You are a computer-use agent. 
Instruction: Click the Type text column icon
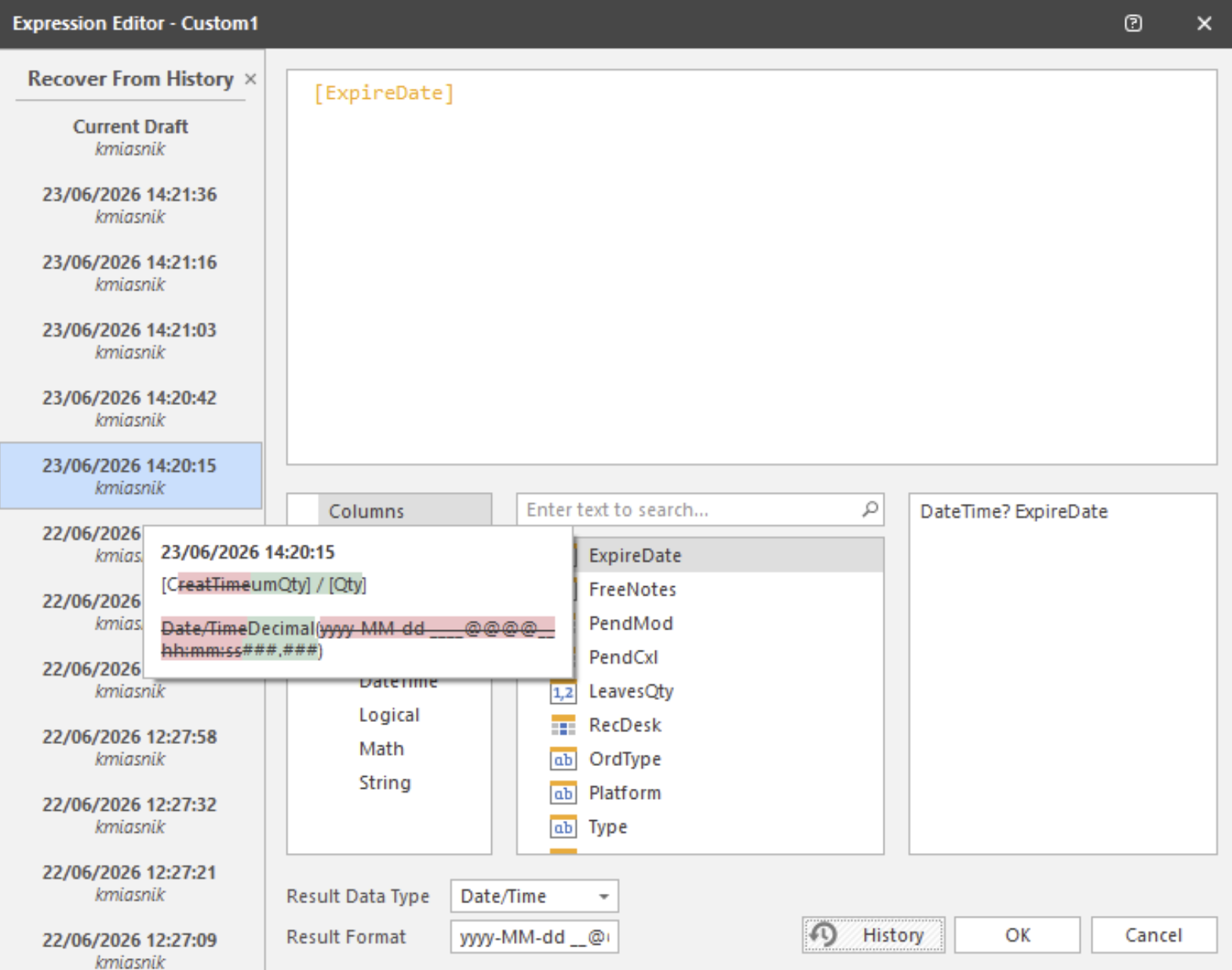(563, 826)
